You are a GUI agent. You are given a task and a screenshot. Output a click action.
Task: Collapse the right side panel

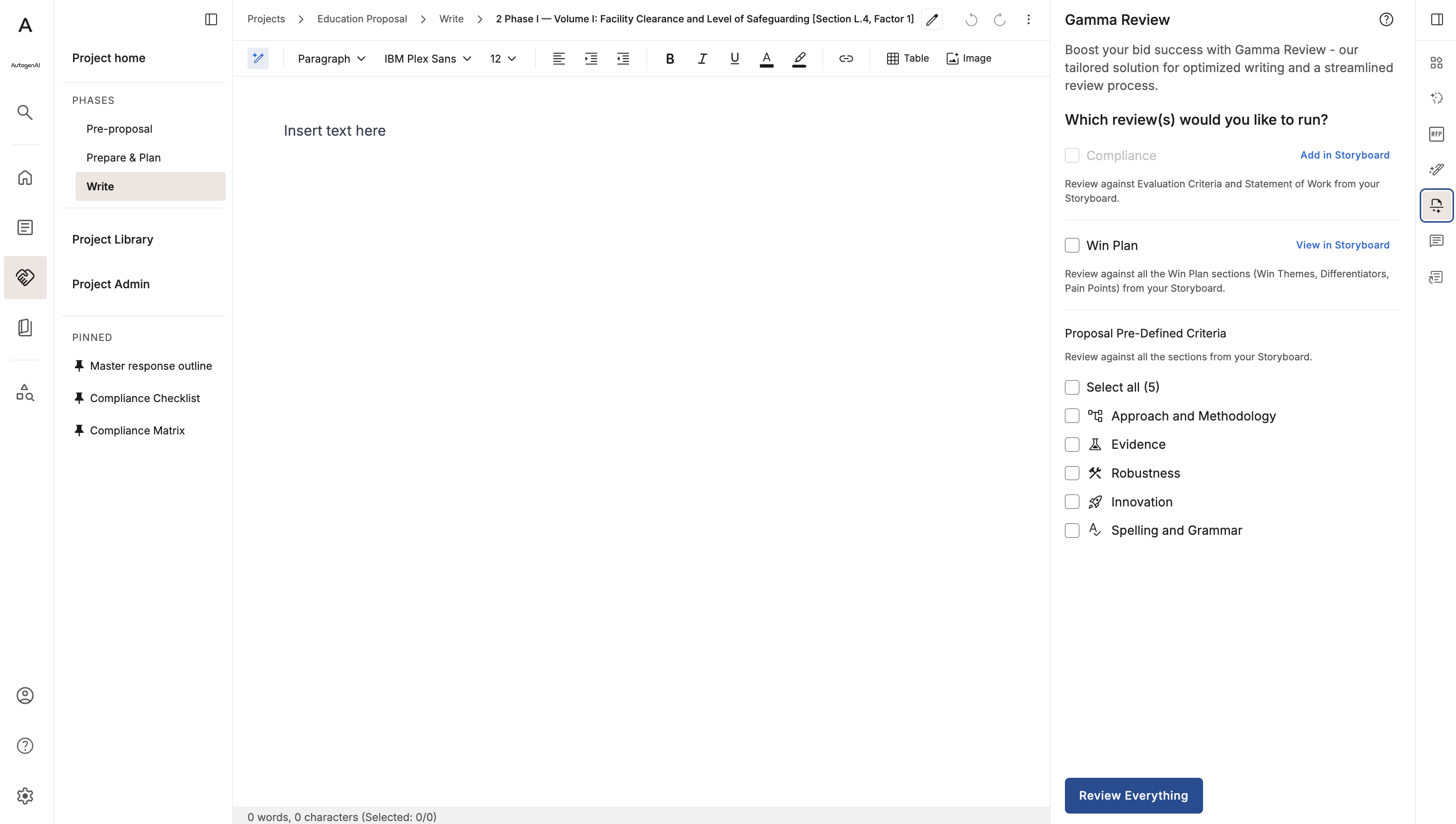pyautogui.click(x=1437, y=19)
